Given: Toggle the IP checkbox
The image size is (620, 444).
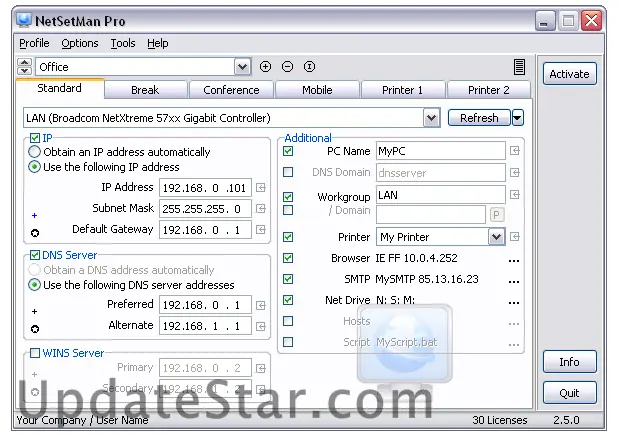Looking at the screenshot, I should click(x=35, y=138).
